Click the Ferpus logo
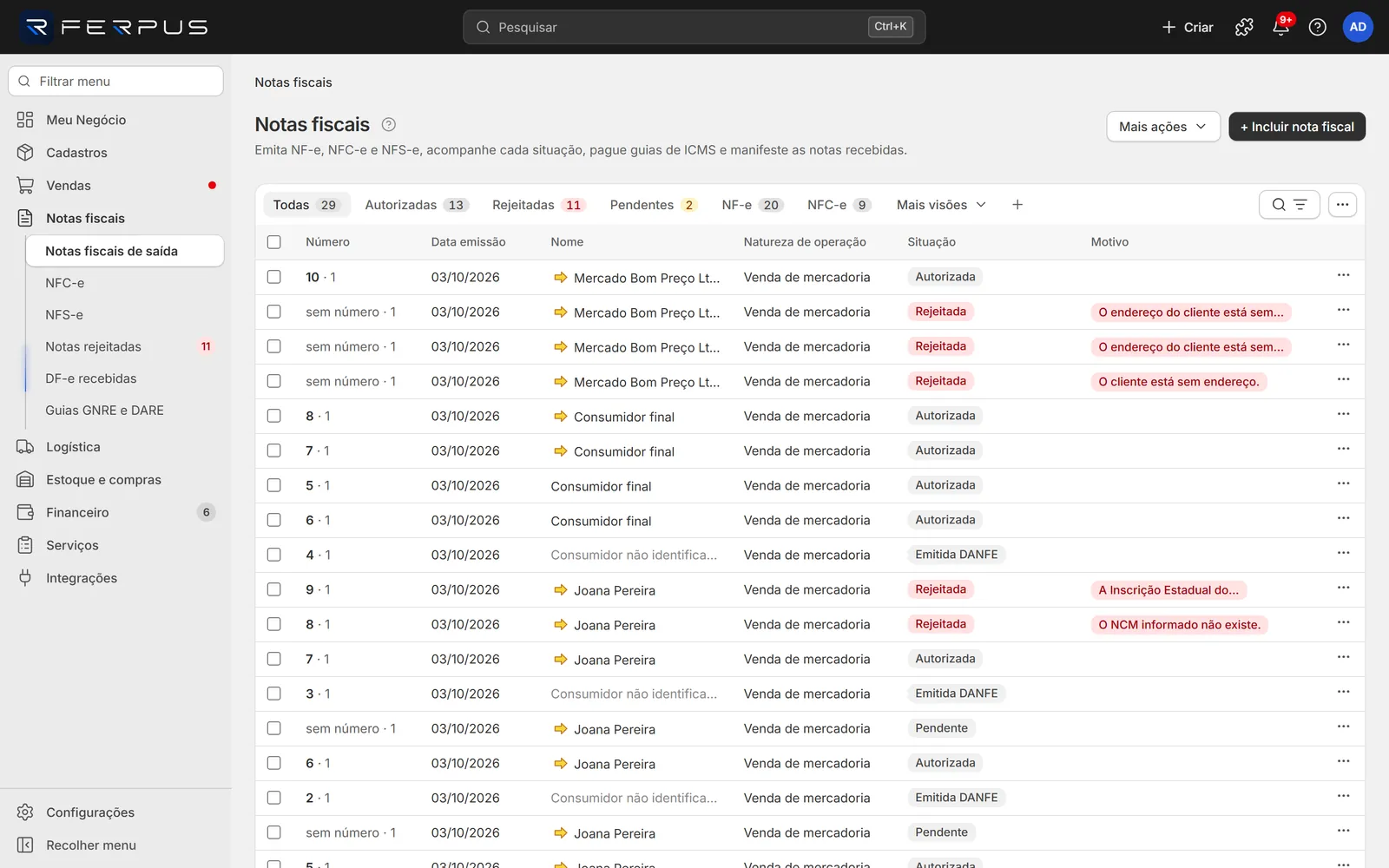The image size is (1389, 868). pyautogui.click(x=115, y=27)
